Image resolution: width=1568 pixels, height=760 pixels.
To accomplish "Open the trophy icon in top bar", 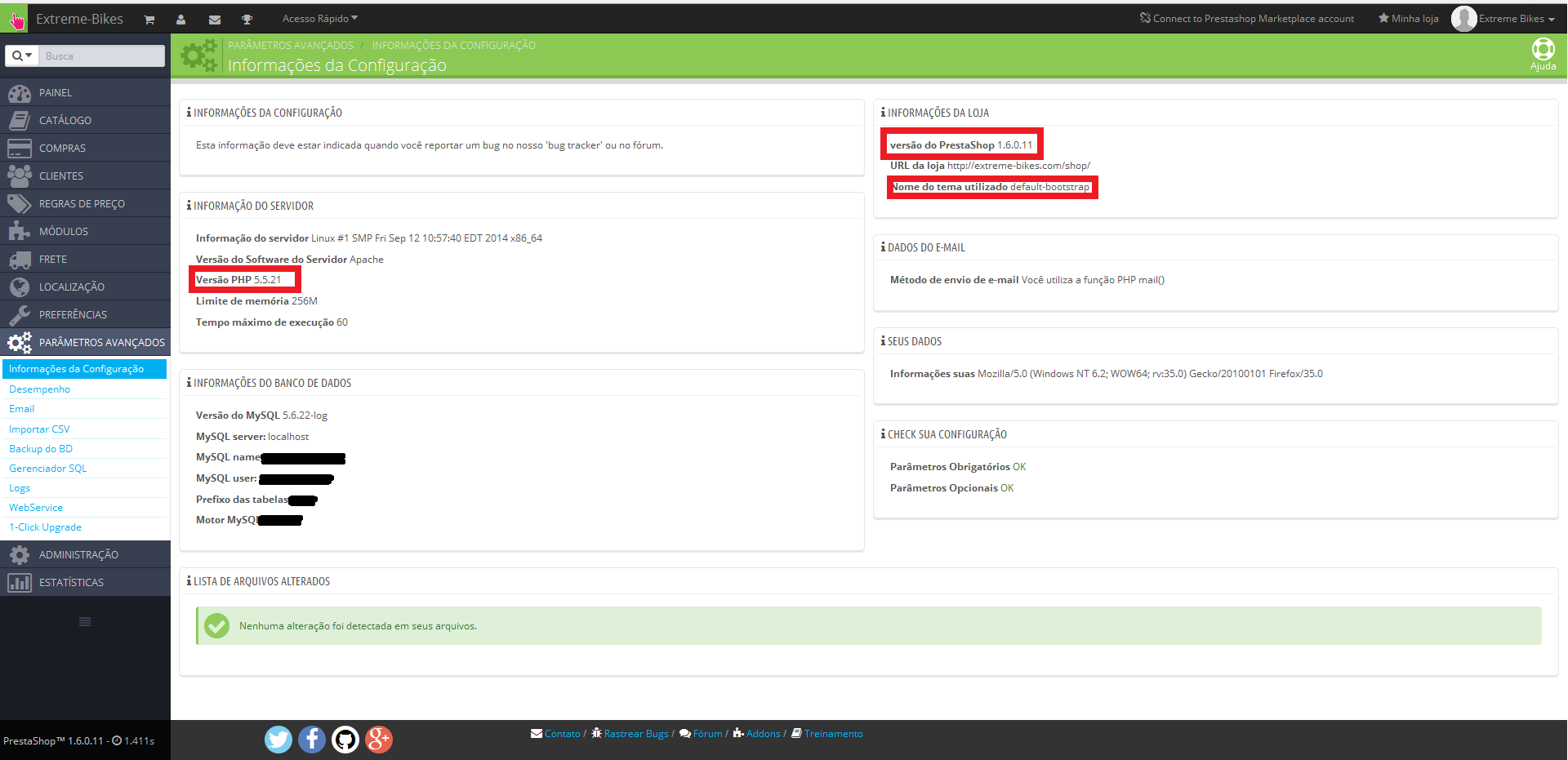I will (247, 20).
